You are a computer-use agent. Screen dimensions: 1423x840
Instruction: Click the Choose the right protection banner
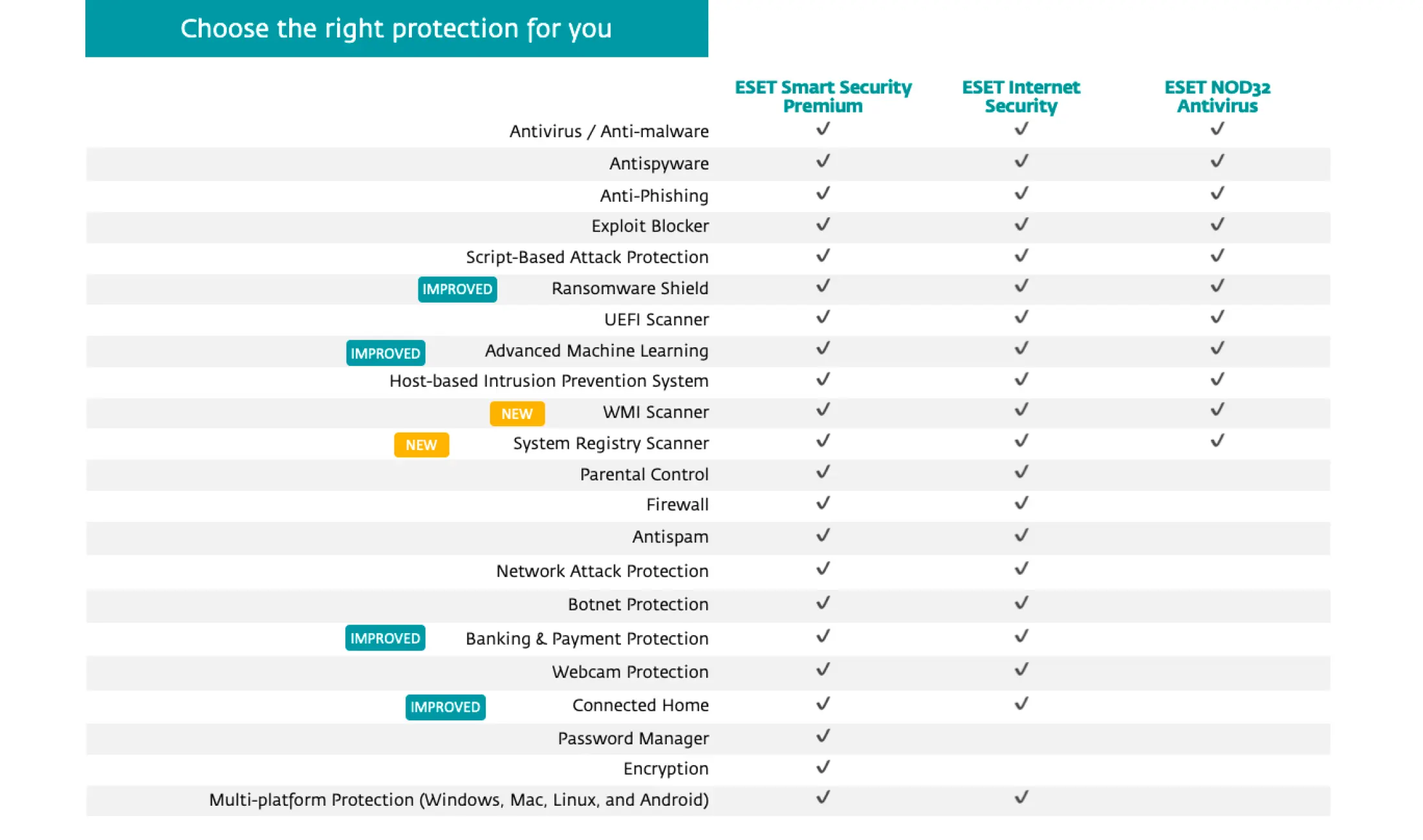[396, 28]
